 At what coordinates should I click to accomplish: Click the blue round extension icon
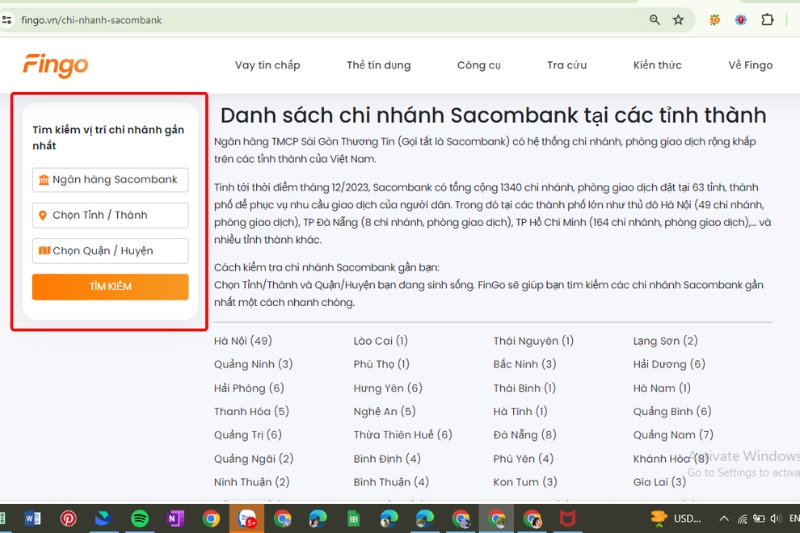[x=741, y=20]
